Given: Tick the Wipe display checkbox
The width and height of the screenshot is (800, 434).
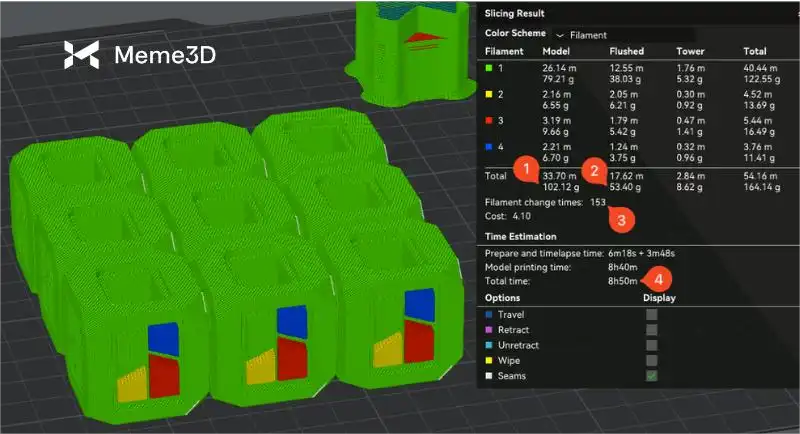Looking at the screenshot, I should (x=651, y=360).
